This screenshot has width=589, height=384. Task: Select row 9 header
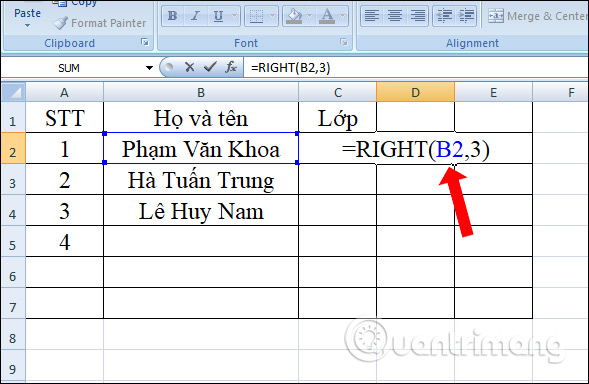[x=13, y=365]
